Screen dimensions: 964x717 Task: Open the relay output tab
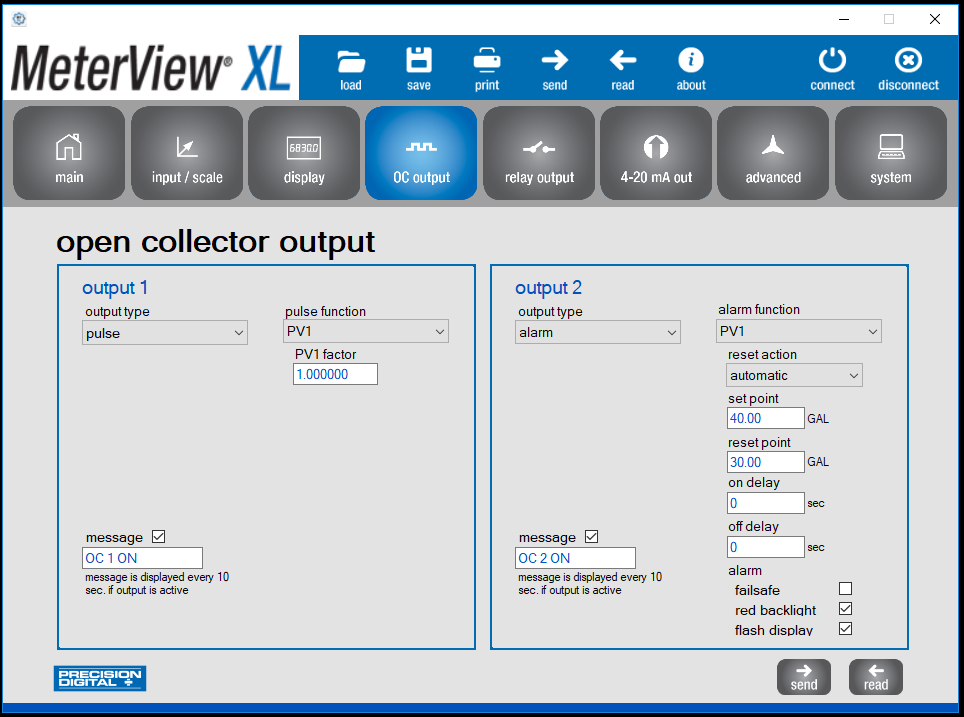coord(539,153)
